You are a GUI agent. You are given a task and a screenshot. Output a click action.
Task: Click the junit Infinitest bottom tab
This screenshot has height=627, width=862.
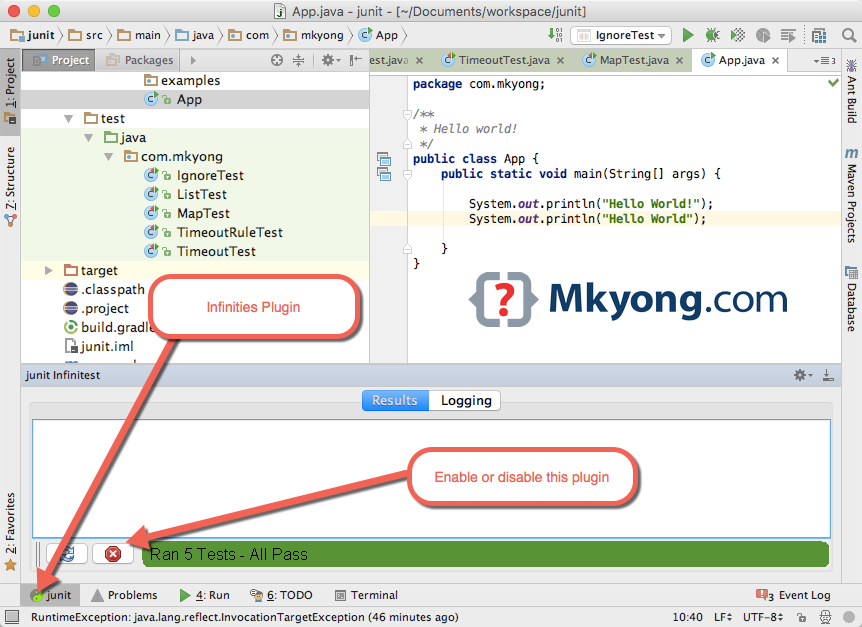tap(51, 595)
